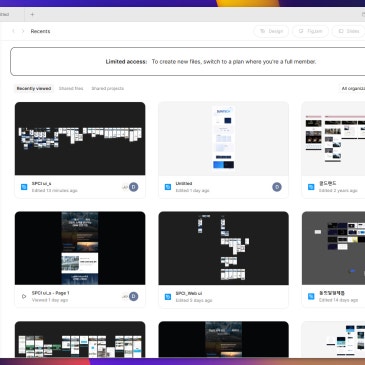This screenshot has height=365, width=365.
Task: Switch to the Recently viewed tab
Action: [x=34, y=88]
